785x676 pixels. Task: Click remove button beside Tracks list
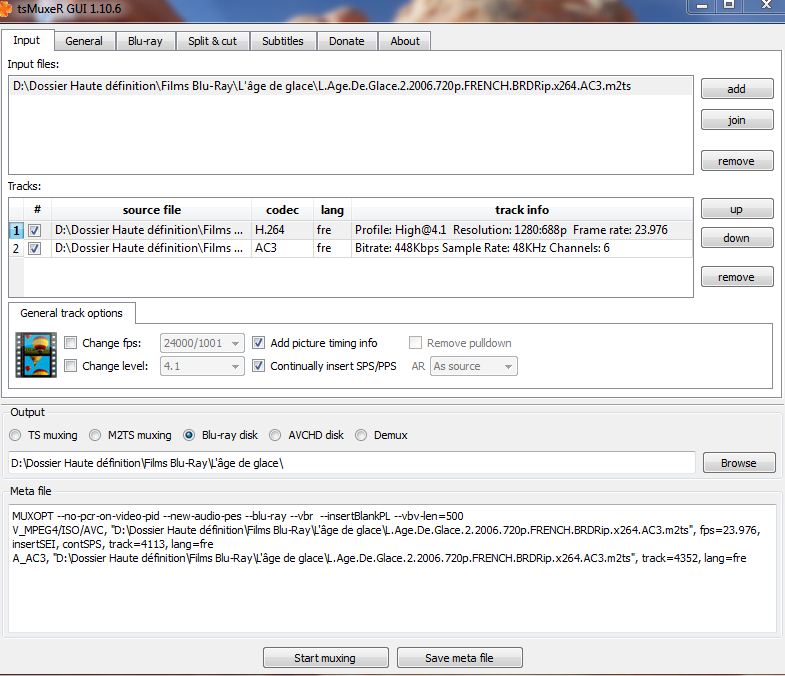click(737, 277)
